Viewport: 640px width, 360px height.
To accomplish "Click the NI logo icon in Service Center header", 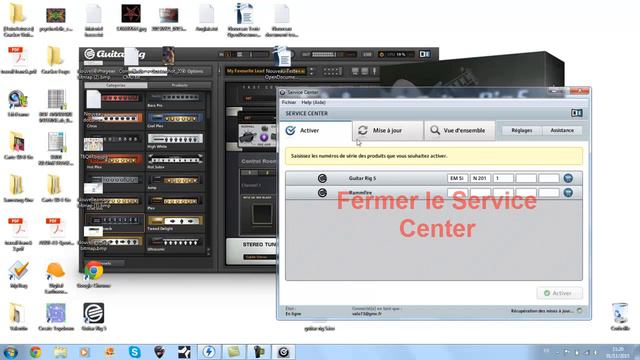I will pos(576,113).
